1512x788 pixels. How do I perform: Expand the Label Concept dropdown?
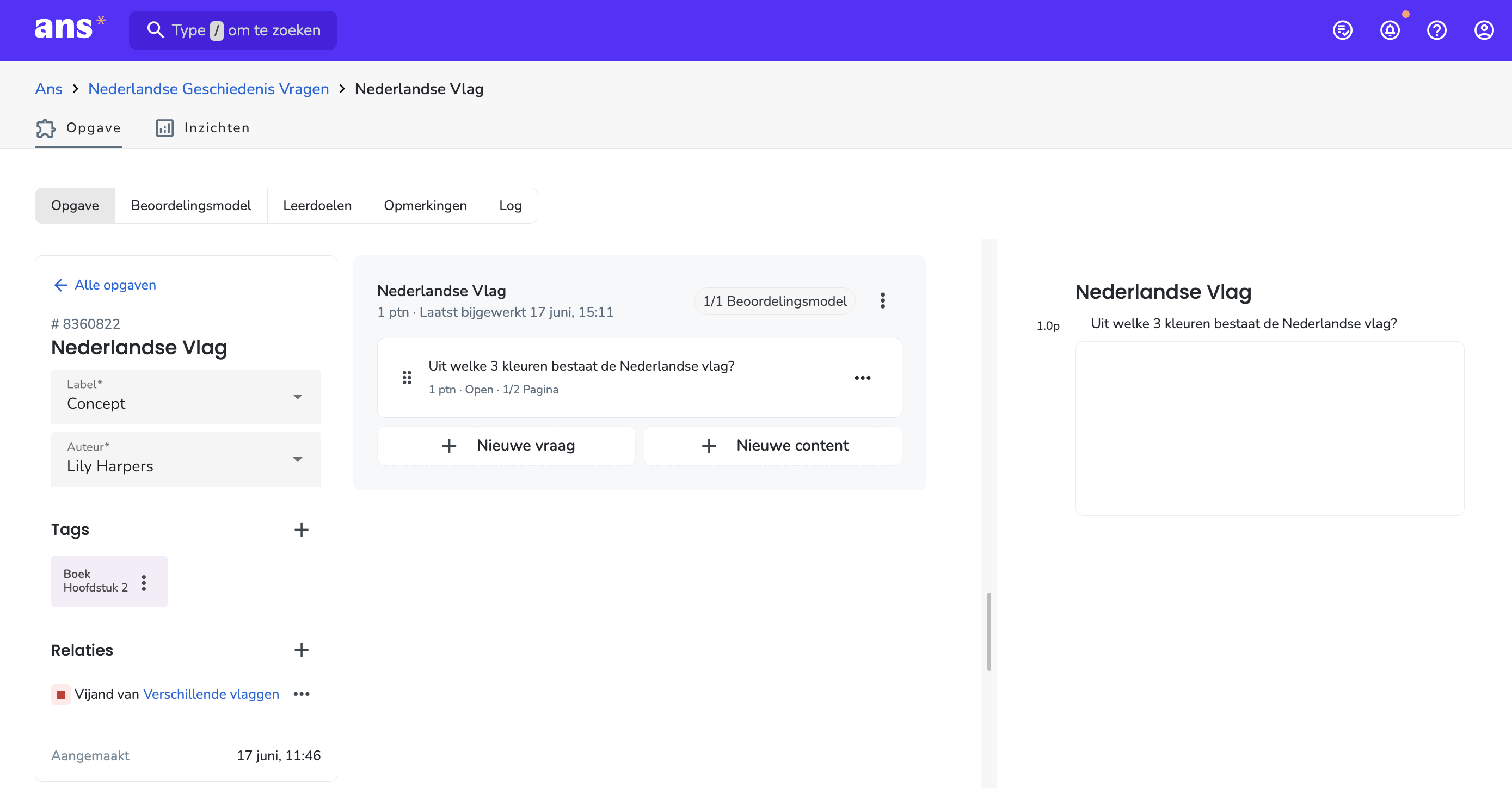(186, 397)
